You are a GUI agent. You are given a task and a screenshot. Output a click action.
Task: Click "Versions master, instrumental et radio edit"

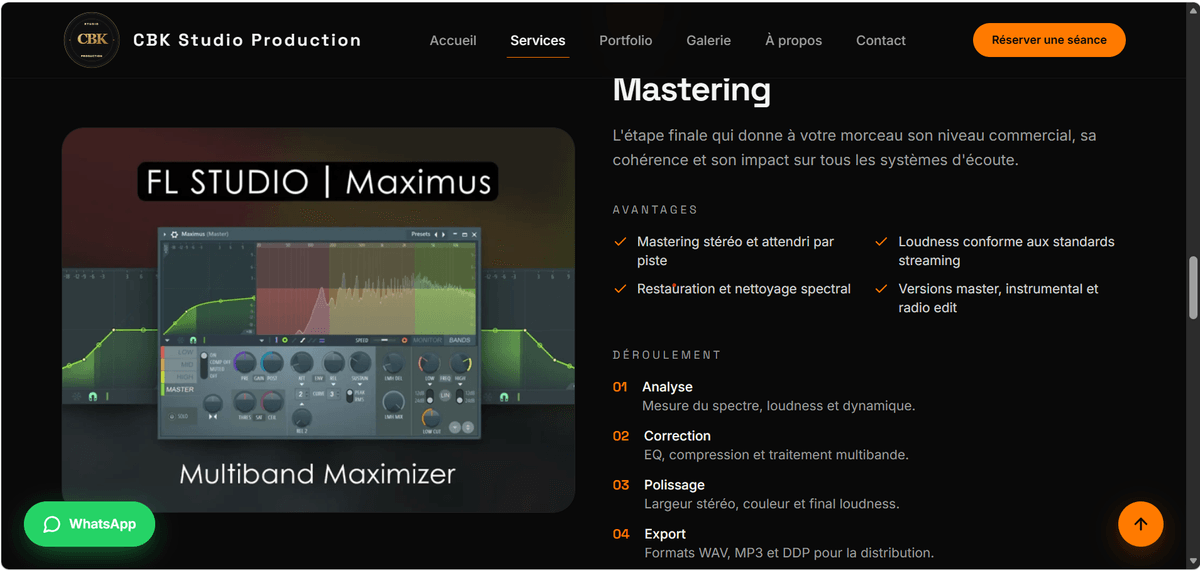998,298
